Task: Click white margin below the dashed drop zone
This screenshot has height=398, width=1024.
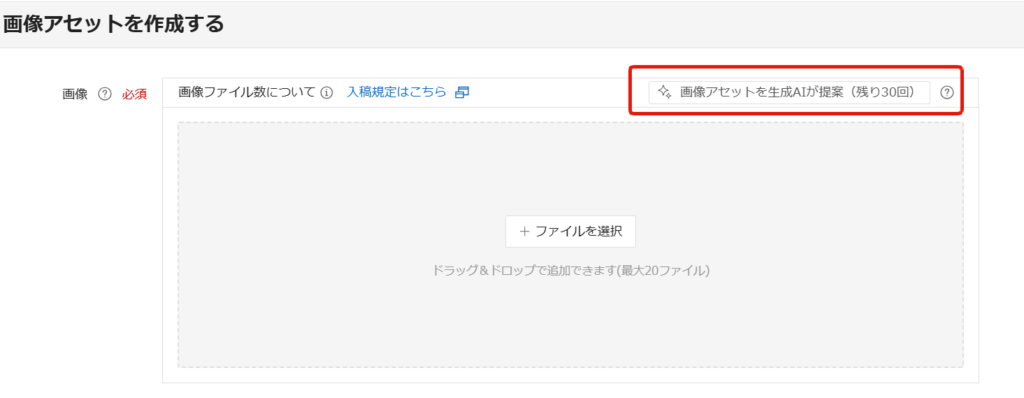Action: 570,375
